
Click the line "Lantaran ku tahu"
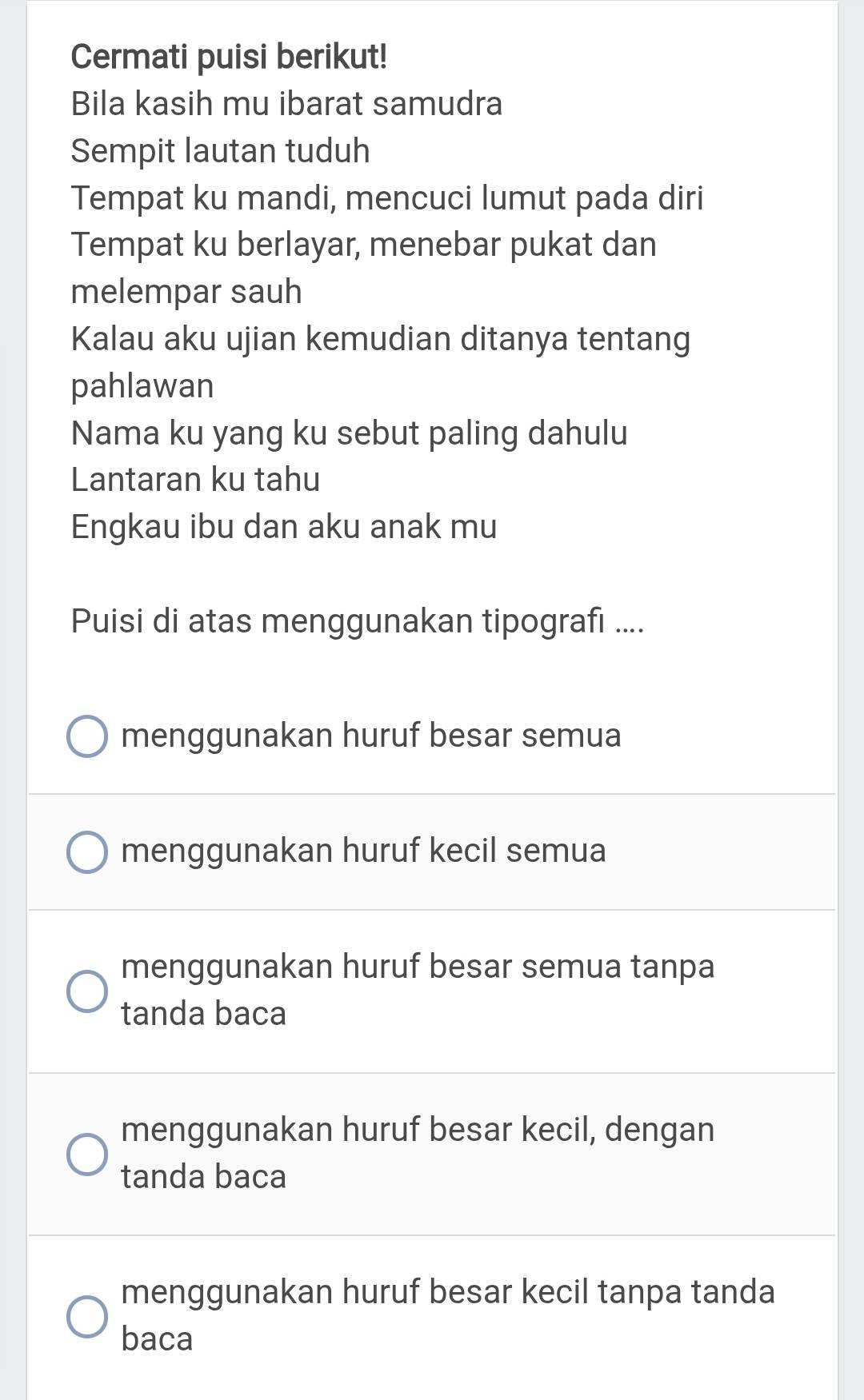pos(195,480)
